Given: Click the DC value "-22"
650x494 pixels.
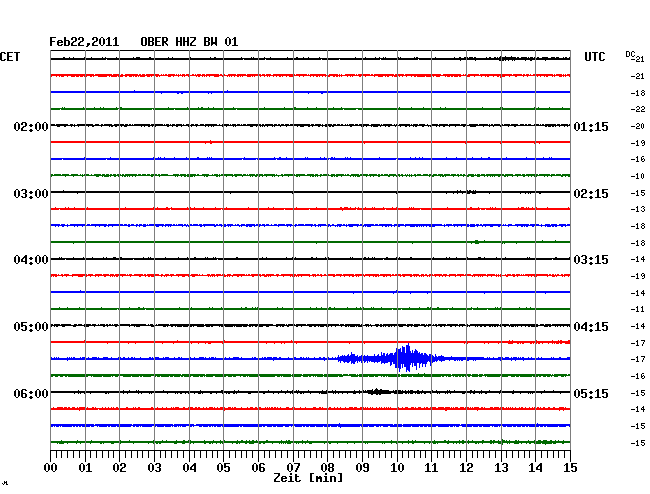Looking at the screenshot, I should [638, 109].
